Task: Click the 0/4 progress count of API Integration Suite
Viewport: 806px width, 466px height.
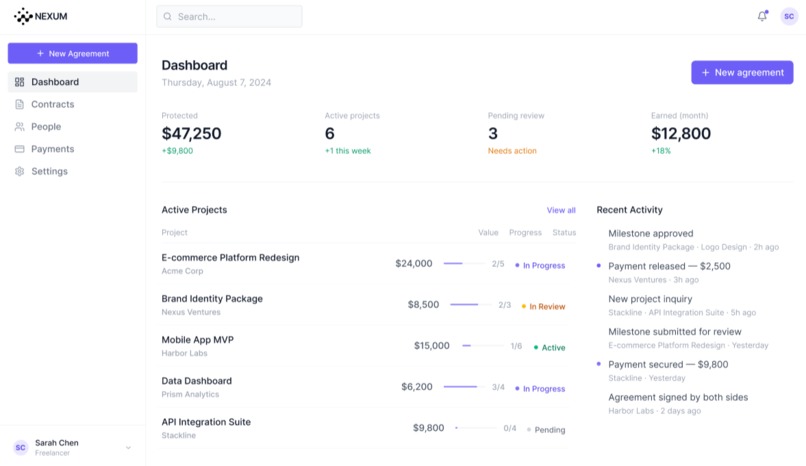Action: click(510, 428)
